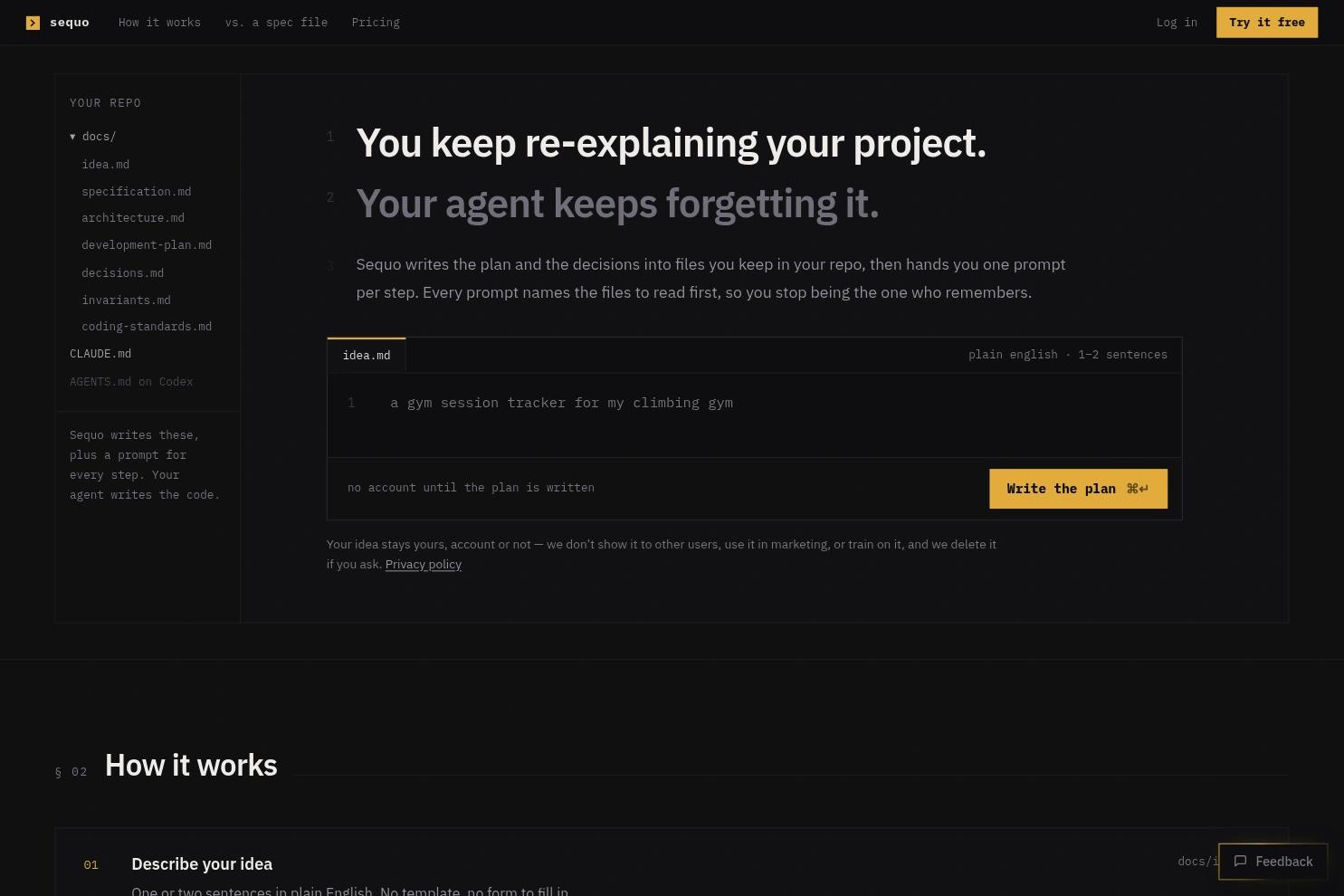Open the vs. a spec file page

pos(276,23)
